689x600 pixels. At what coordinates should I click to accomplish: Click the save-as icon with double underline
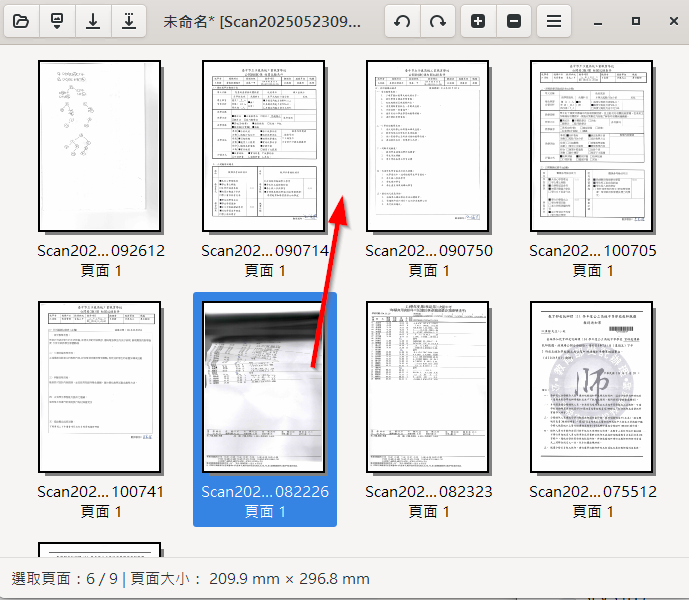pos(128,21)
